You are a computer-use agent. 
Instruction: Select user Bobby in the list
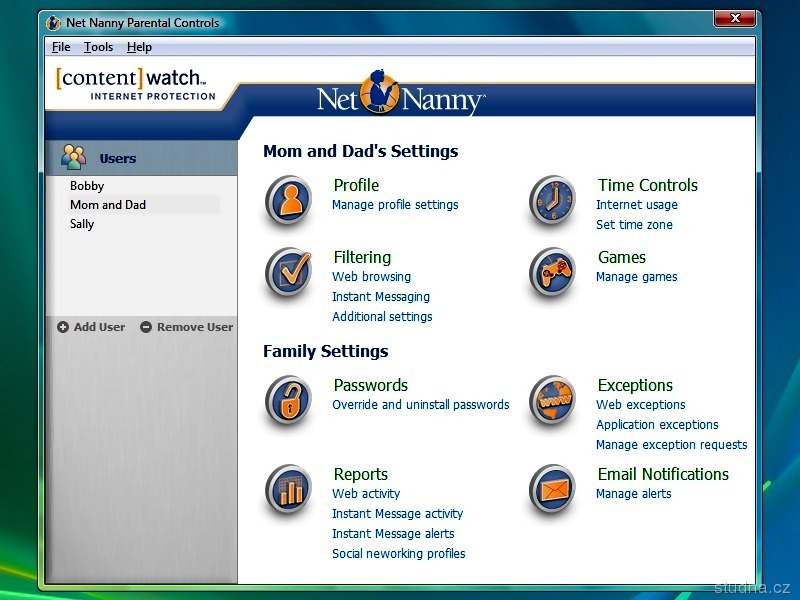pos(87,186)
